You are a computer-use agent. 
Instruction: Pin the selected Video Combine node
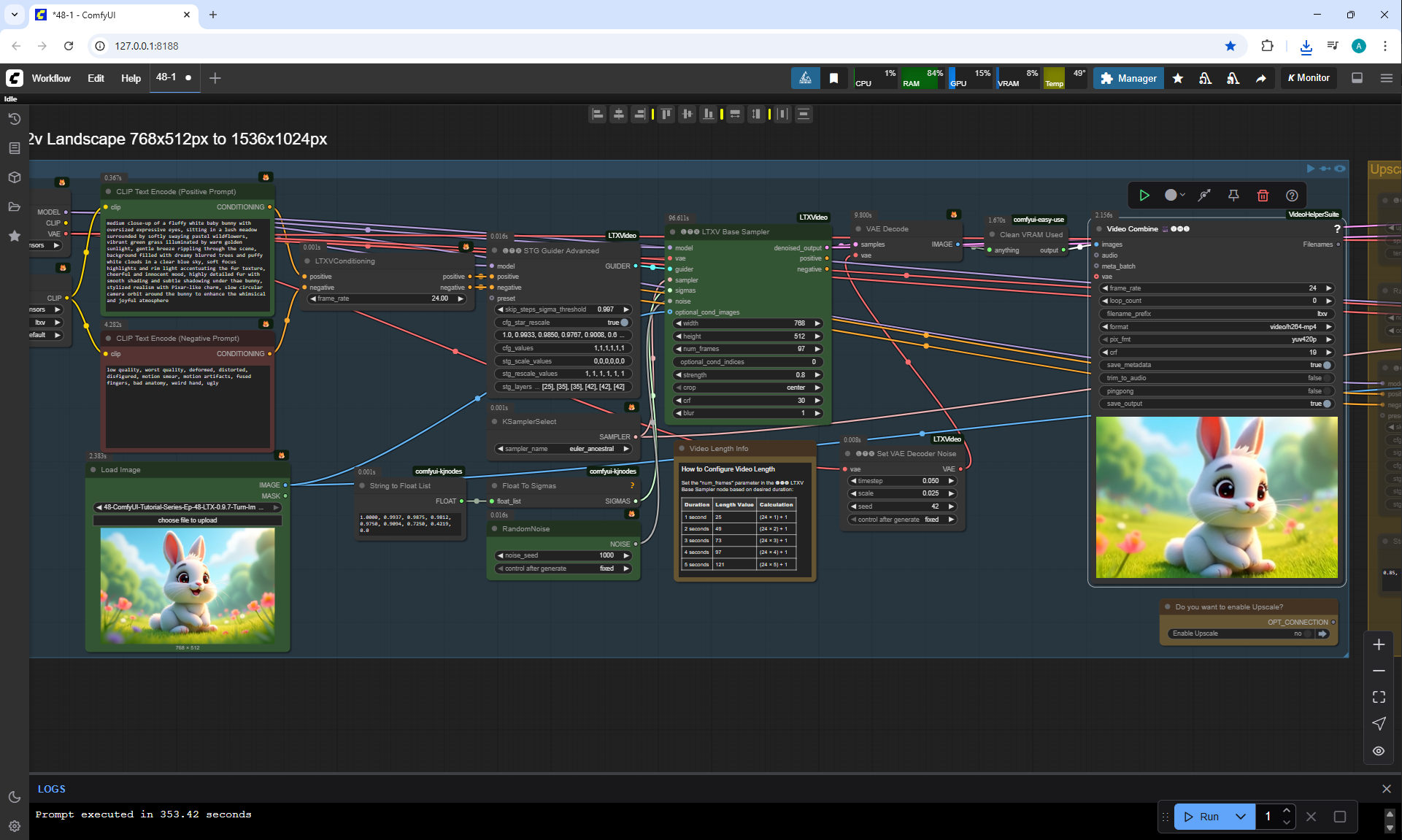click(x=1233, y=196)
